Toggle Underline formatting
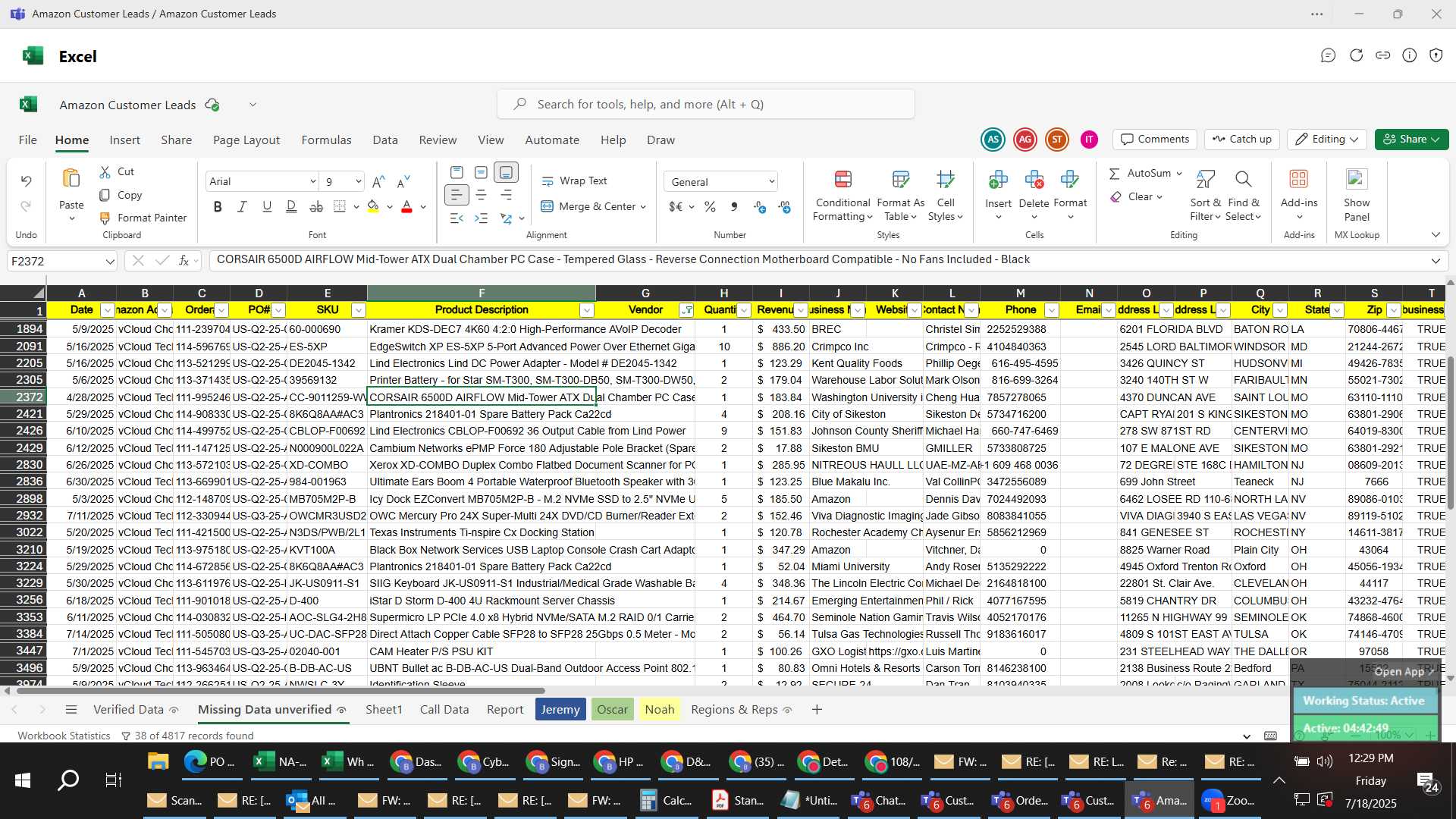1456x819 pixels. click(x=266, y=206)
